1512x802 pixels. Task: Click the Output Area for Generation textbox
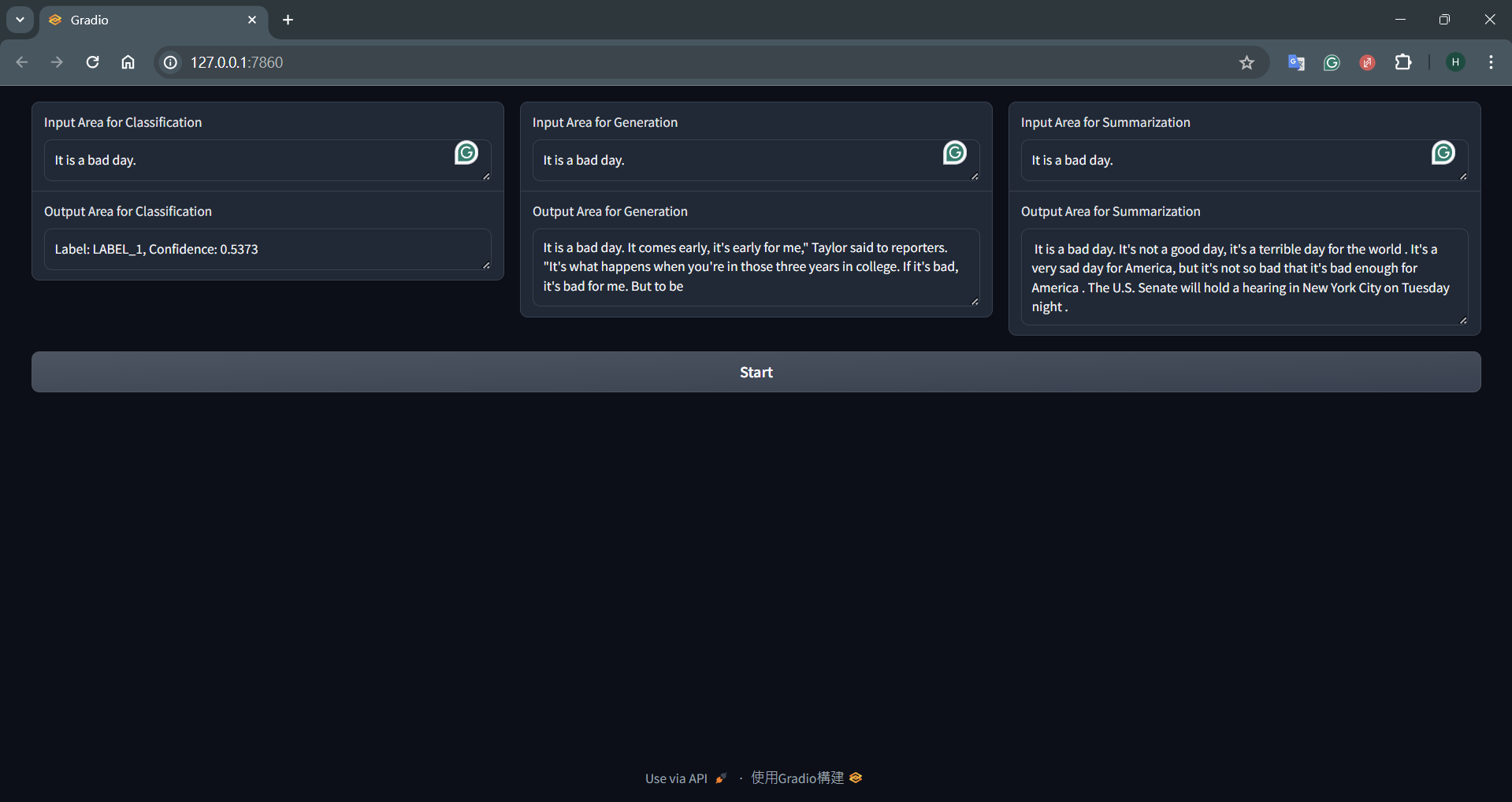click(756, 268)
